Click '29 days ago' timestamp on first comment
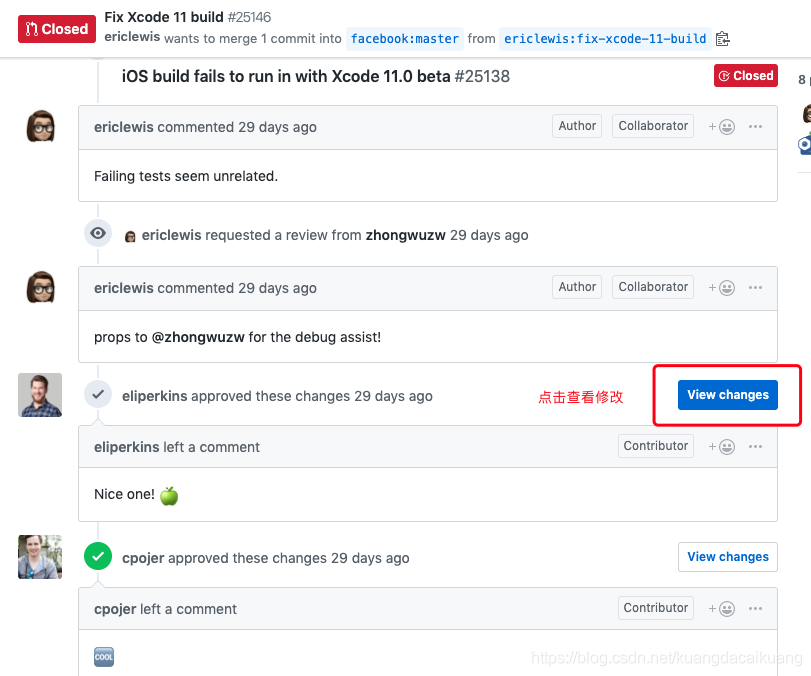The height and width of the screenshot is (676, 811). tap(277, 127)
